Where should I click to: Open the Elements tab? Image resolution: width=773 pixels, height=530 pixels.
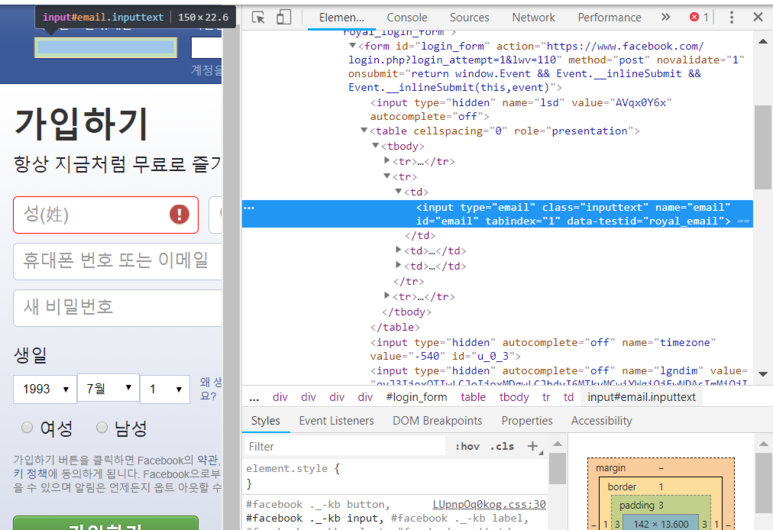pyautogui.click(x=341, y=18)
